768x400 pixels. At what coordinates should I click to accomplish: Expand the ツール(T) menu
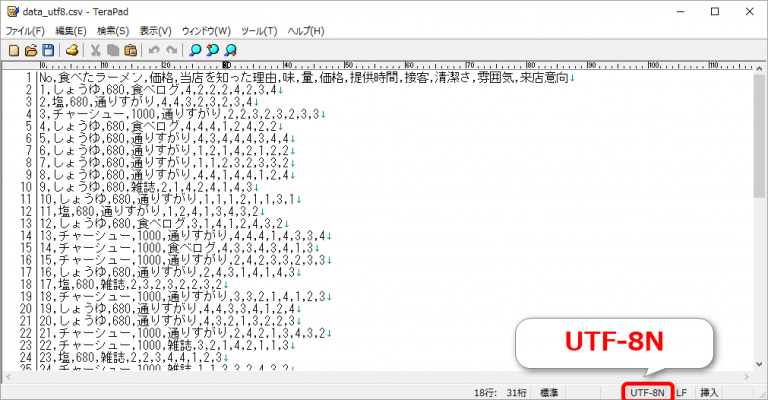258,31
